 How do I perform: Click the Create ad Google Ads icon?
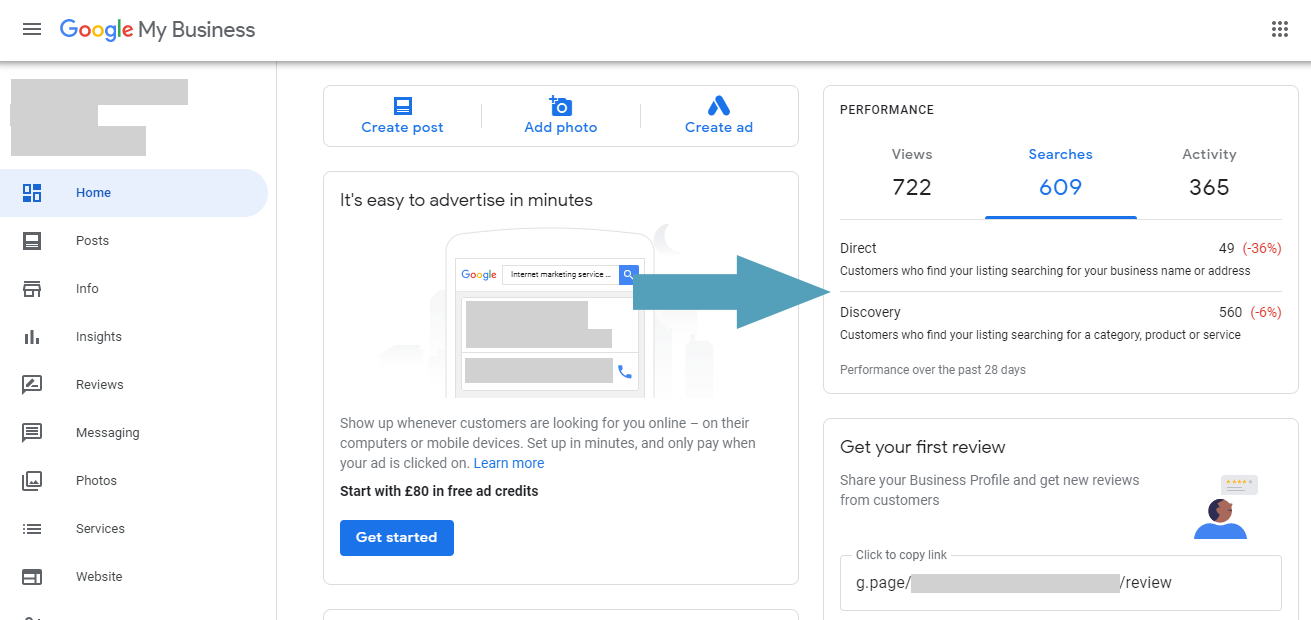[719, 106]
